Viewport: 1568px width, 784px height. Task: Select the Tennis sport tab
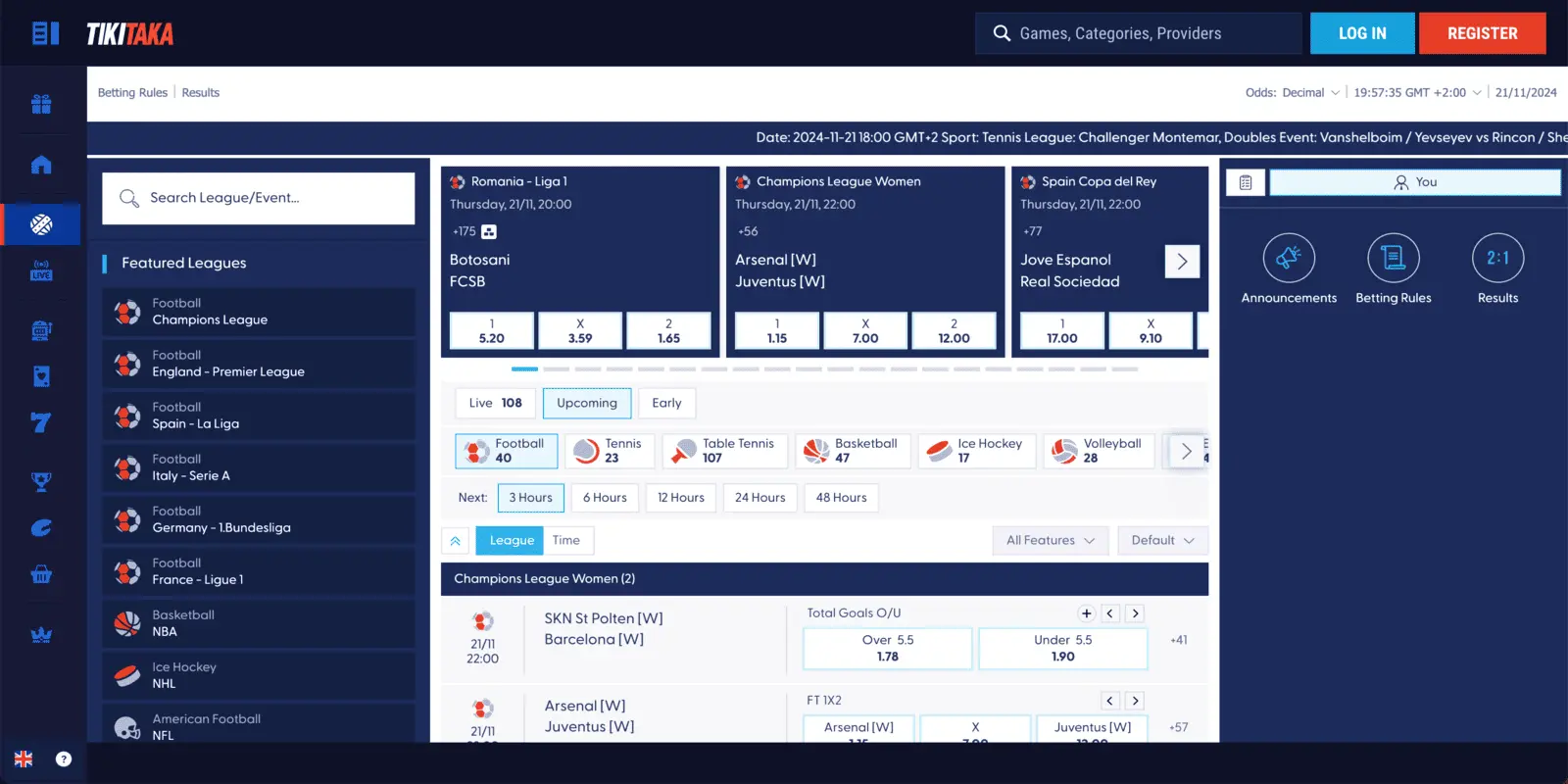pos(609,451)
